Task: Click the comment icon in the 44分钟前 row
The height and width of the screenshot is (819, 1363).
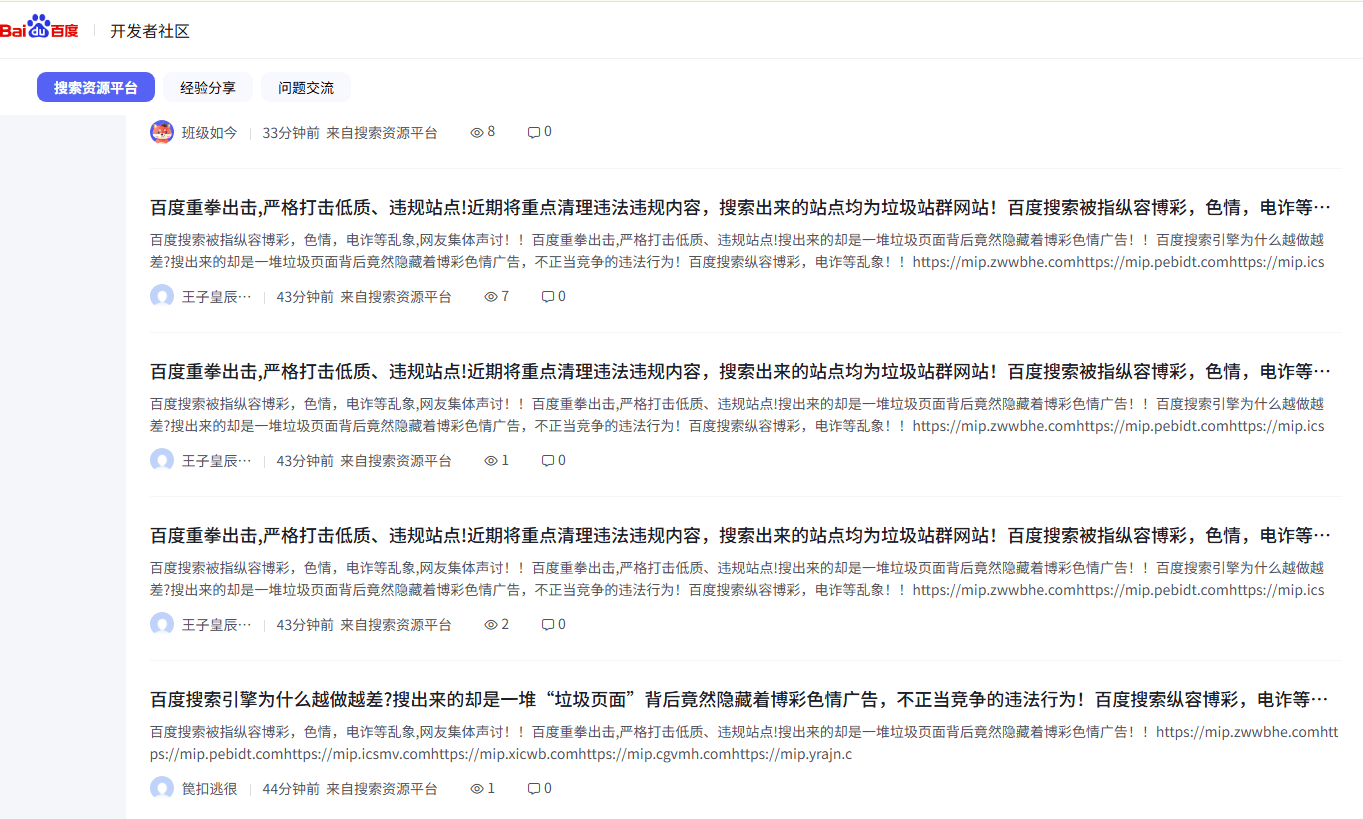Action: (x=534, y=788)
